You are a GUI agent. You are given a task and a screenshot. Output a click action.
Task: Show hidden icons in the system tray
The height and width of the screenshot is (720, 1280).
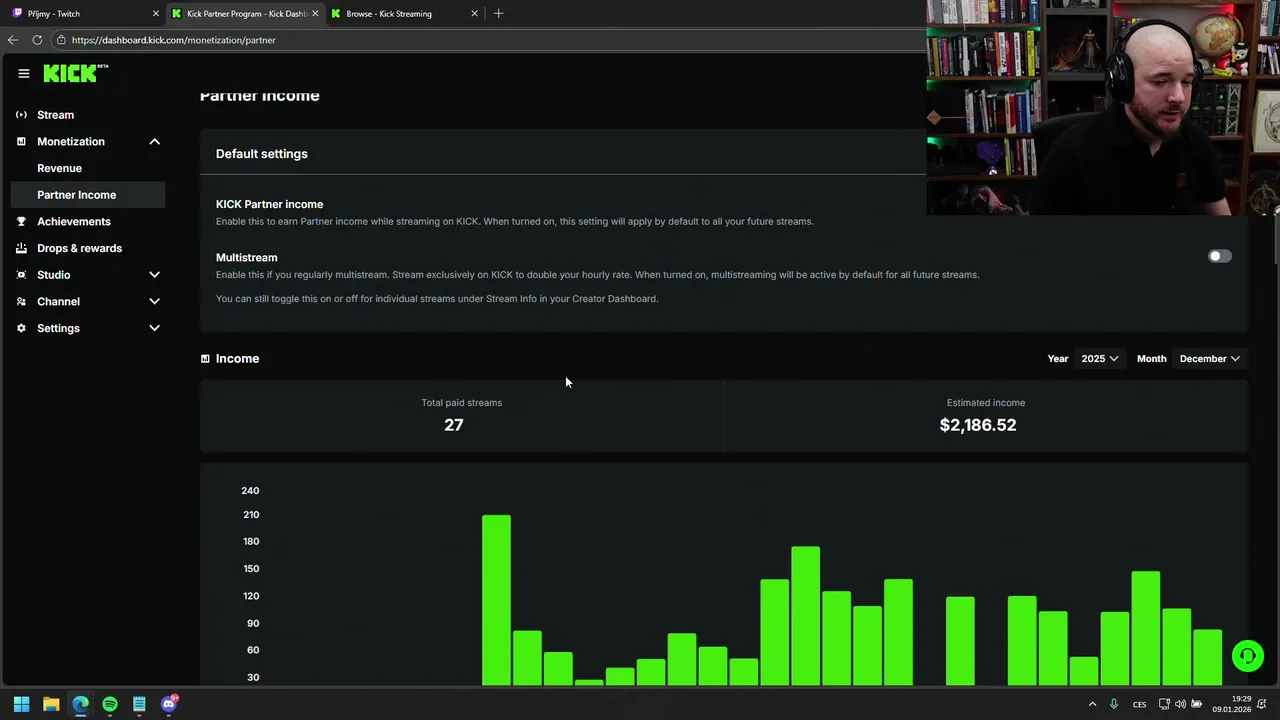coord(1092,704)
